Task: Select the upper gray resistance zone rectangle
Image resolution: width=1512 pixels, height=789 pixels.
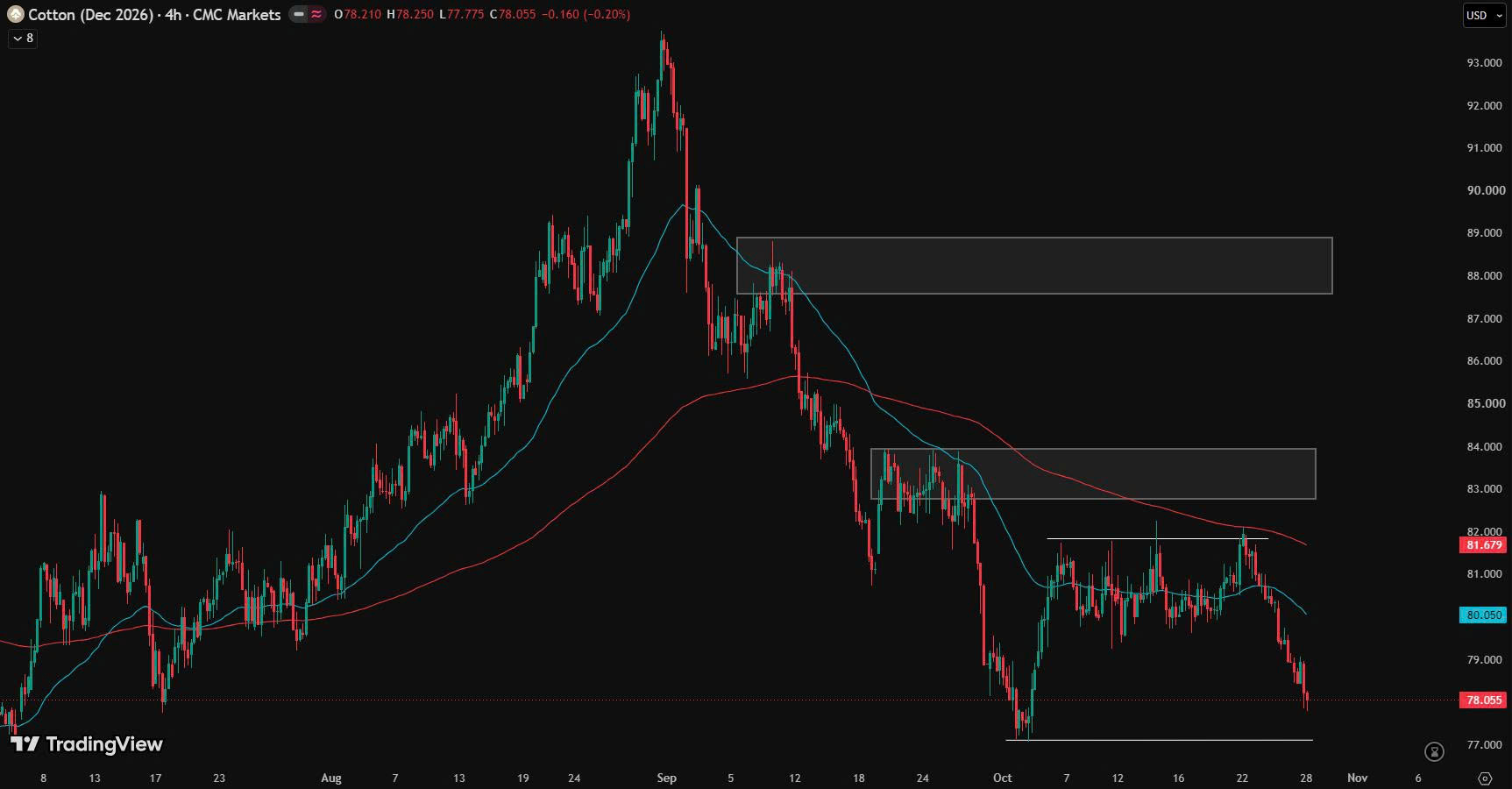Action: tap(1034, 266)
